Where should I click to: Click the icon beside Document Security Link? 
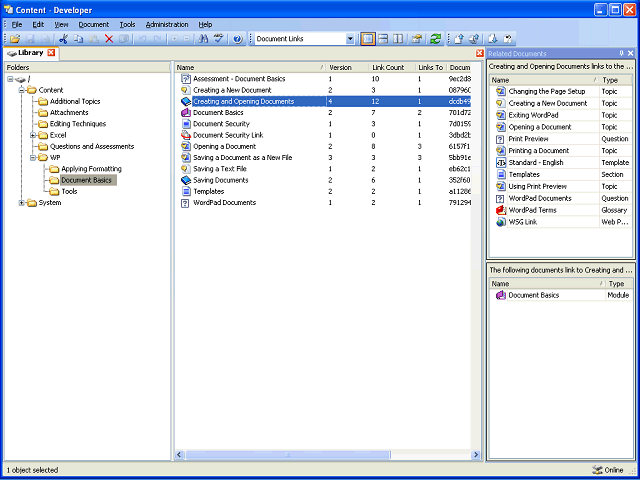point(186,135)
